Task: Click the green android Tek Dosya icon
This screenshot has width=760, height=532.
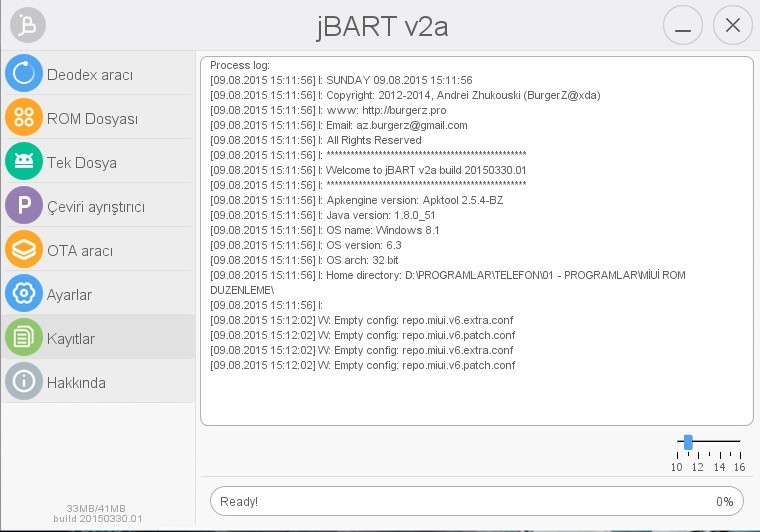Action: (24, 161)
